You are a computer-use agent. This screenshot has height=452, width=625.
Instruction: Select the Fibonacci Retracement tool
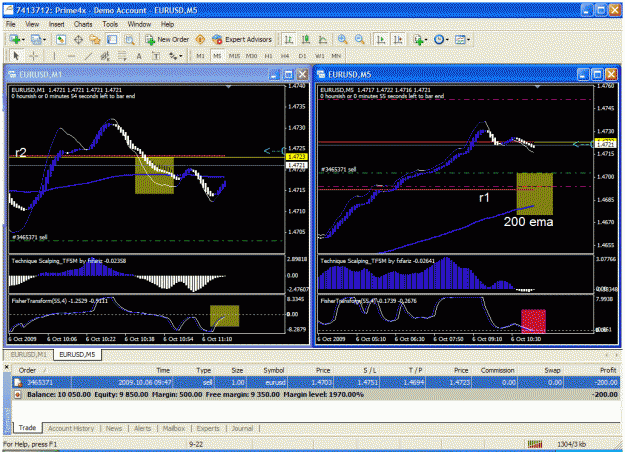click(122, 56)
